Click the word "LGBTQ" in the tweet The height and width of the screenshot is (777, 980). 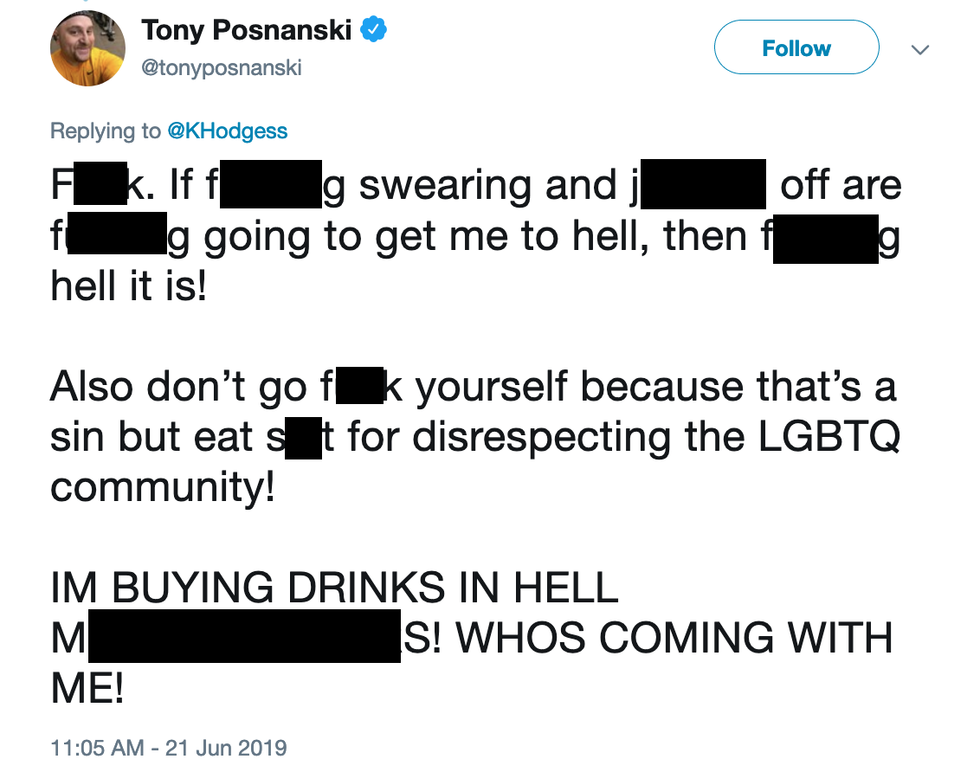click(831, 437)
